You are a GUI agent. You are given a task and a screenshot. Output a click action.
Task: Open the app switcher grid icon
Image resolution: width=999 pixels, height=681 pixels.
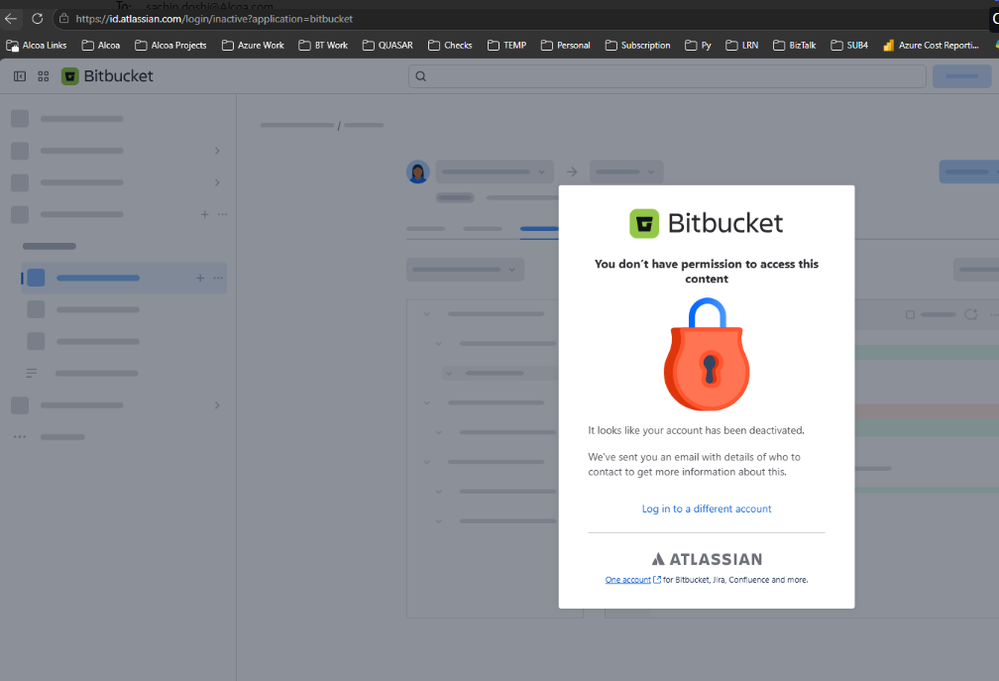(43, 76)
